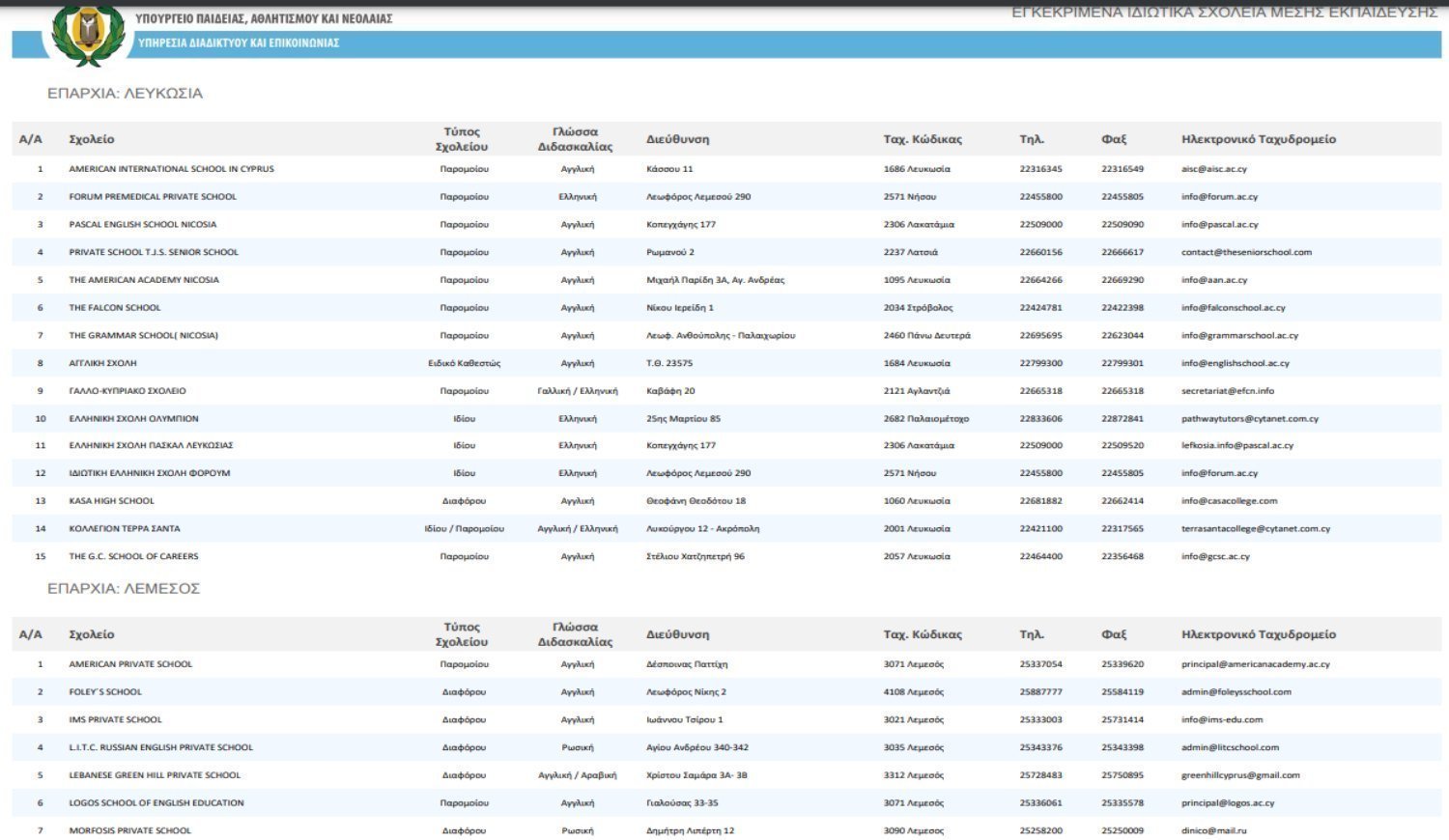
Task: Select ΓΑΛΛΟ-ΚΥΠΡΙΑΚΟ ΣΧΟΛΕΙΟ name
Action: 128,391
